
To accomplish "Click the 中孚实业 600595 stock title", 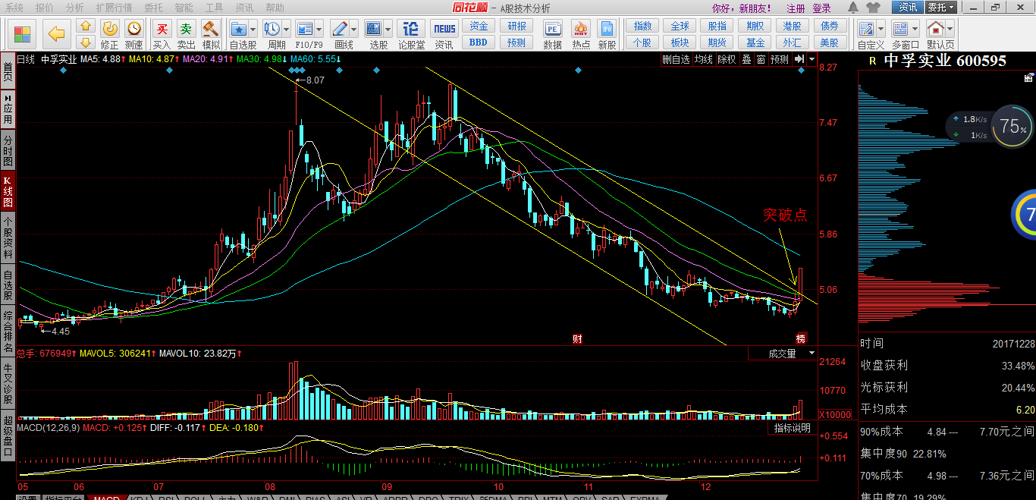I will click(945, 60).
